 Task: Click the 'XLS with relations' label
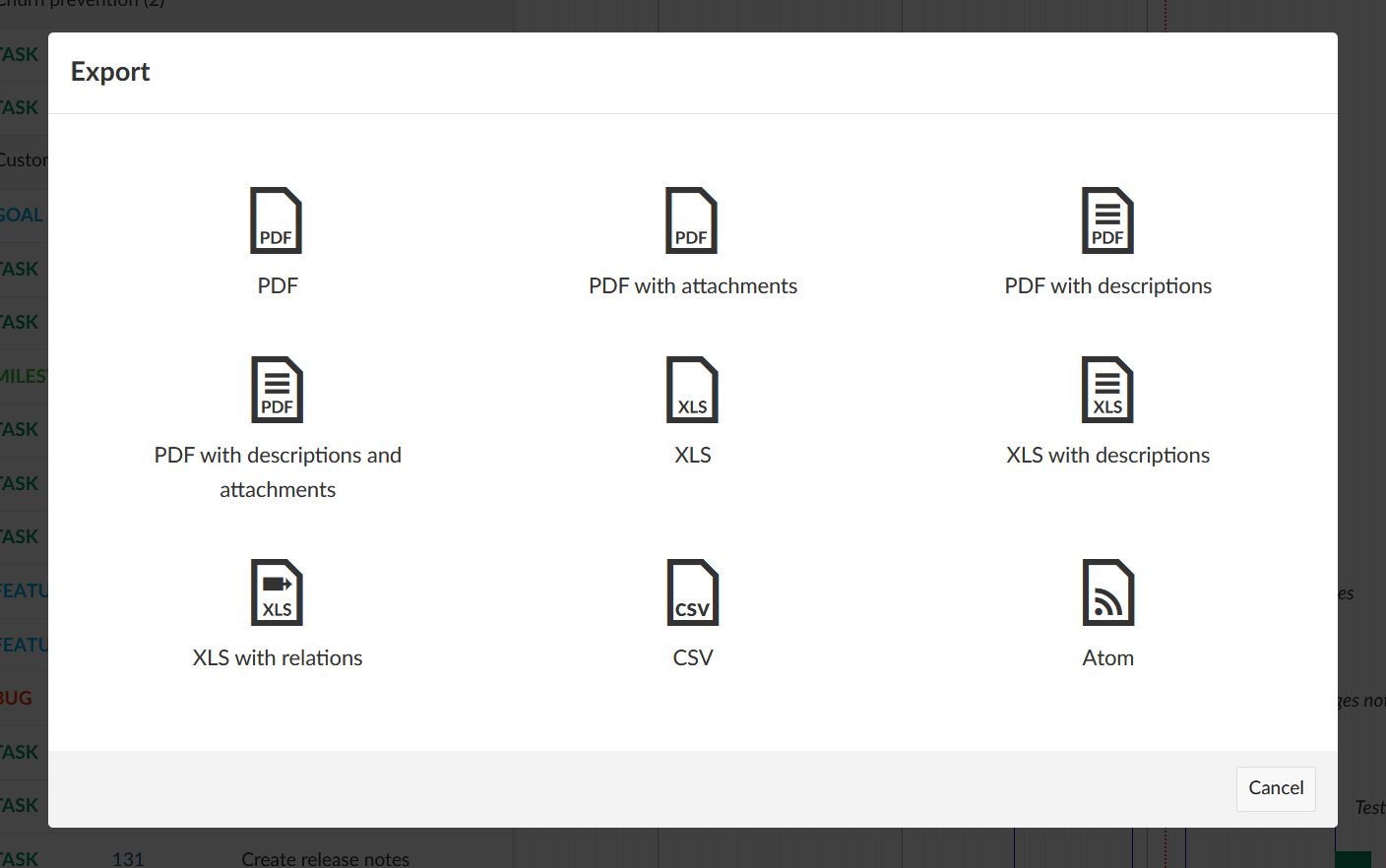coord(278,658)
